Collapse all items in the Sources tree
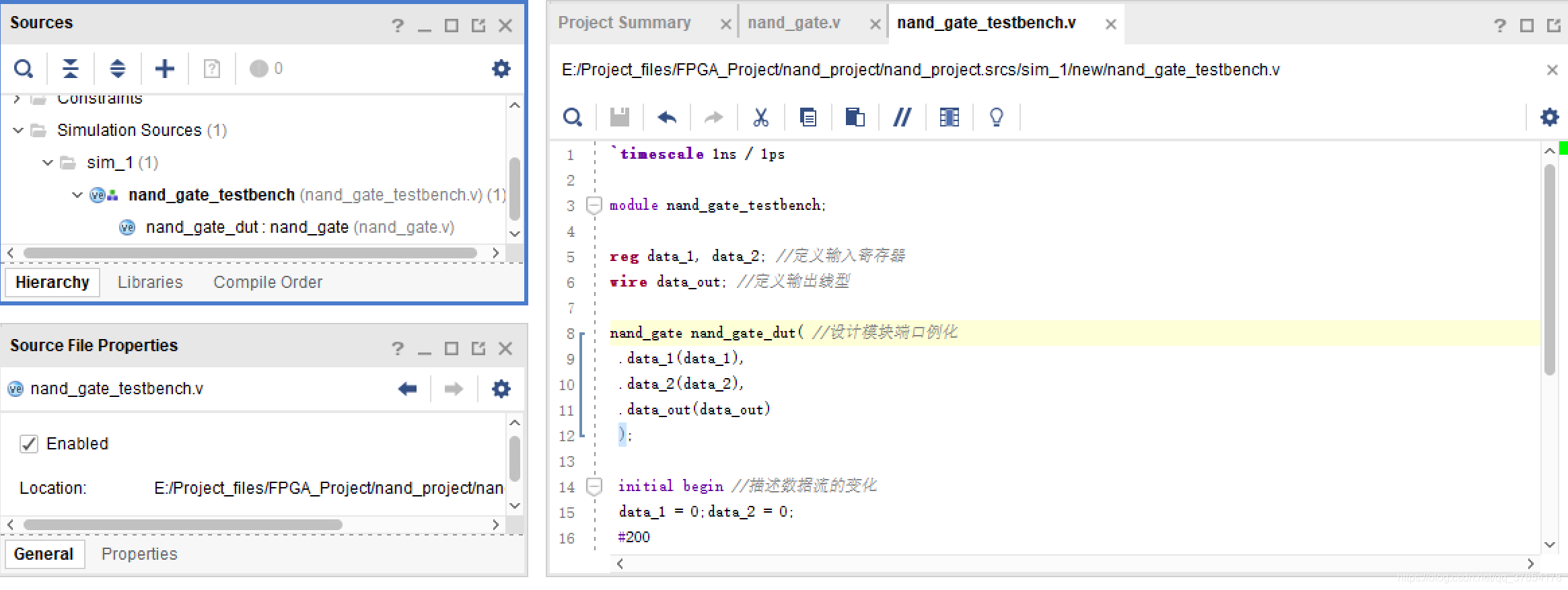1568x590 pixels. coord(71,69)
